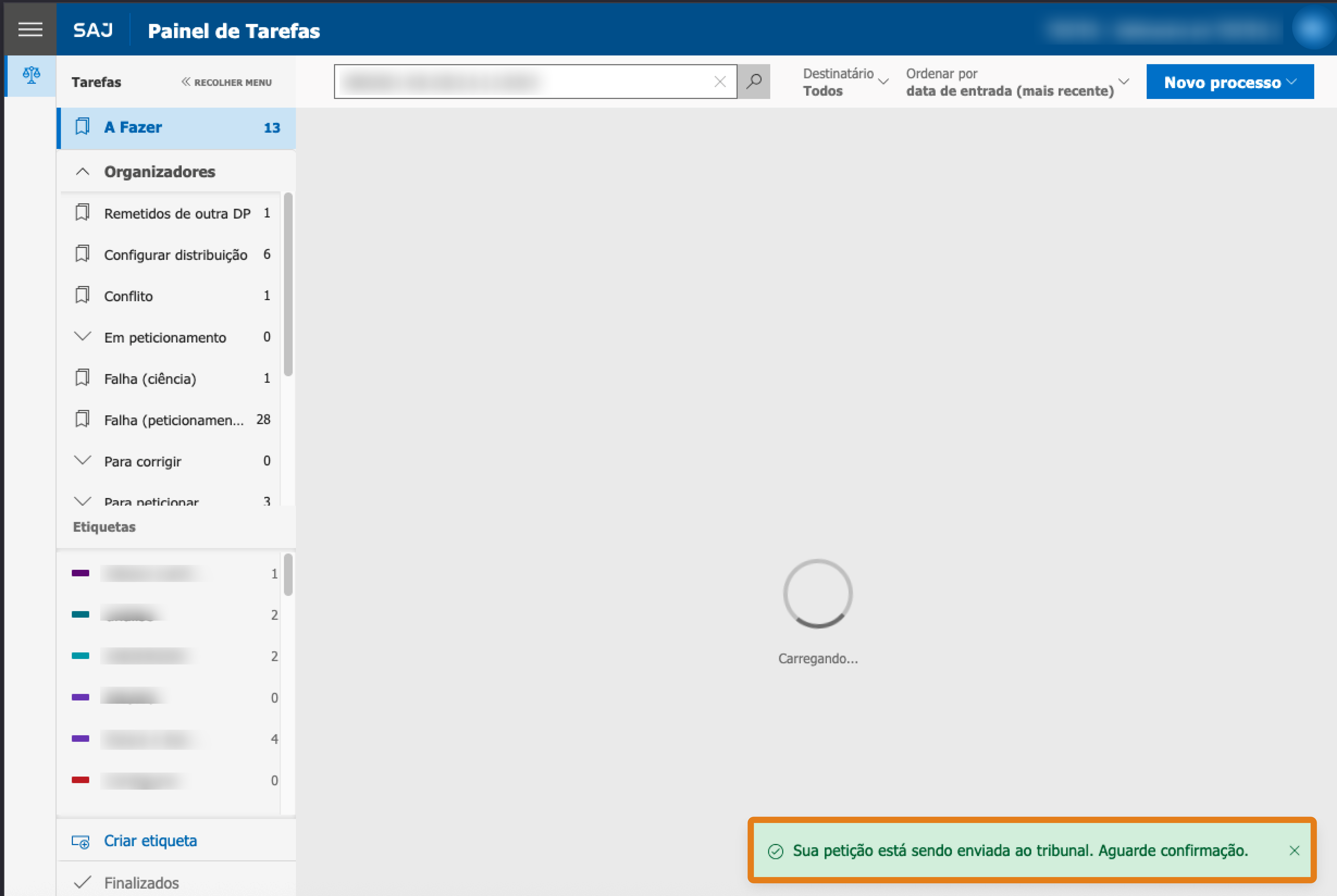Collapse menu via Recolher Menu
Viewport: 1337px width, 896px height.
226,82
